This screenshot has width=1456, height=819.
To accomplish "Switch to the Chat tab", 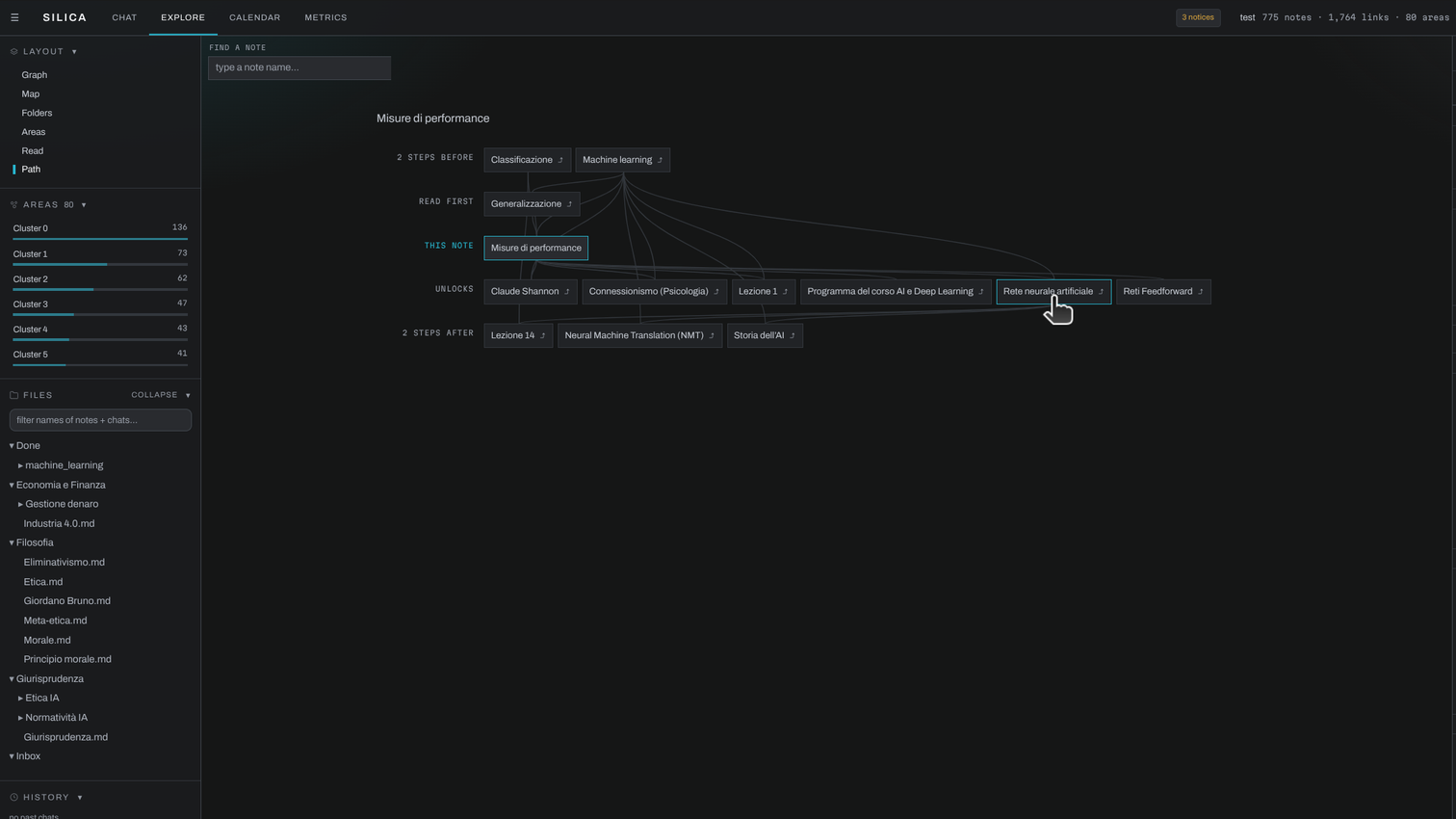I will tap(124, 17).
